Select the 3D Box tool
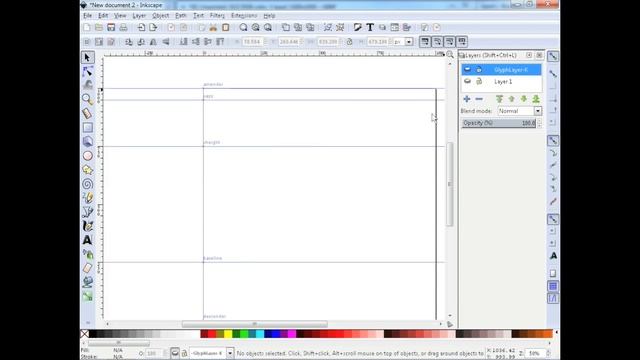This screenshot has width=640, height=360. [x=87, y=142]
